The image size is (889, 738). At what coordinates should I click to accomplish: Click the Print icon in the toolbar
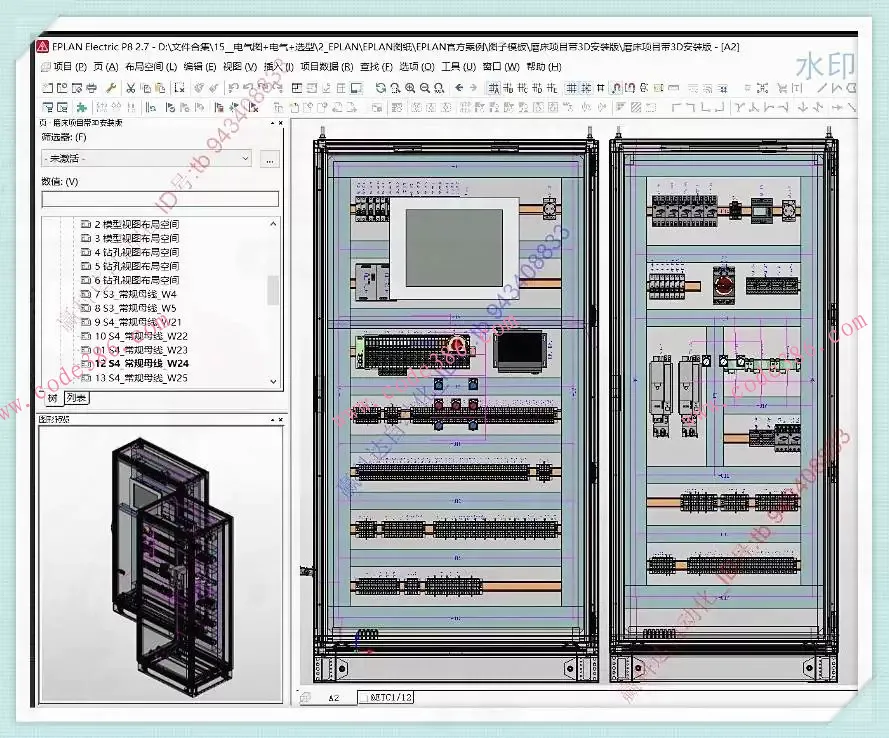click(91, 88)
